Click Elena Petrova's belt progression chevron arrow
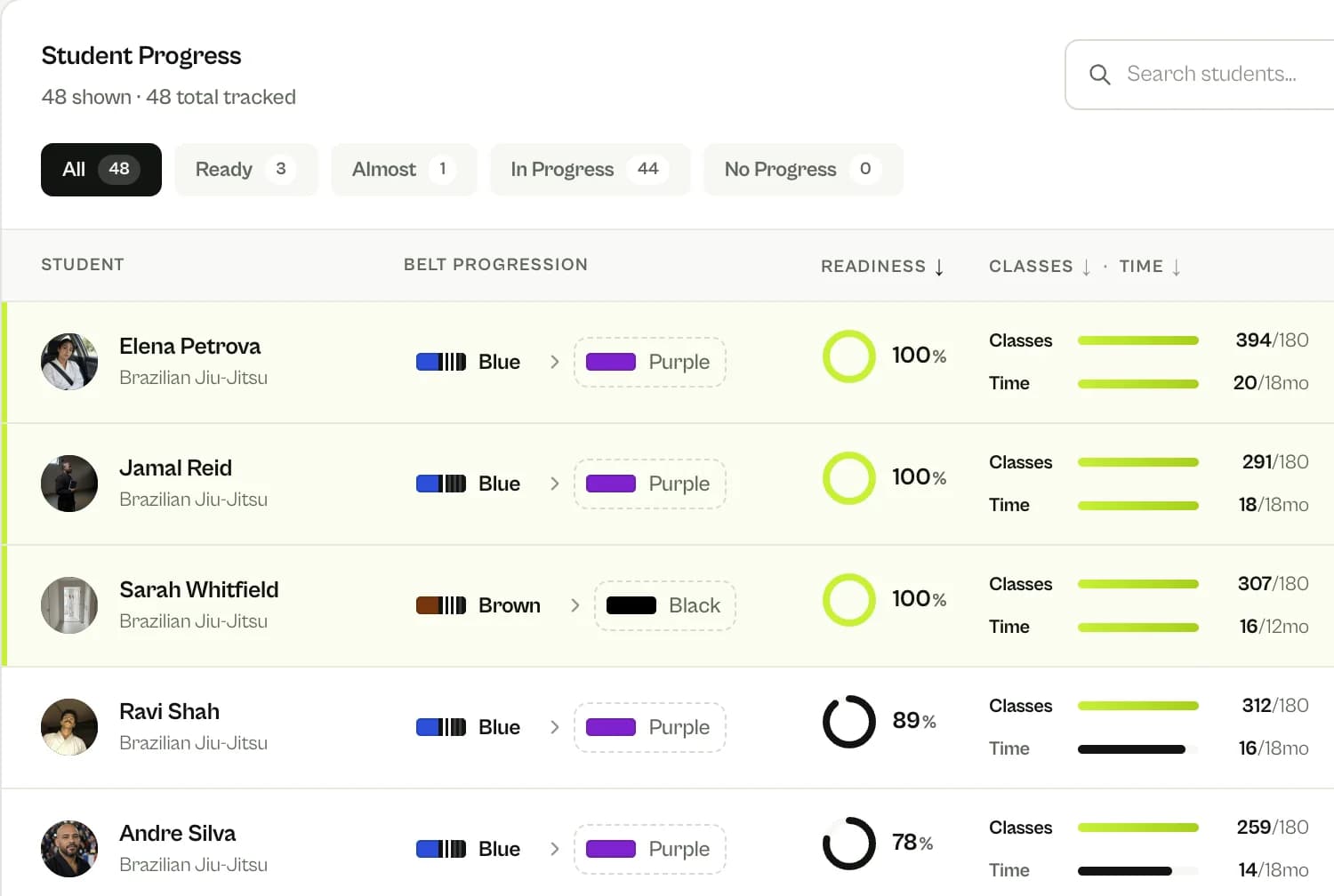1334x896 pixels. point(555,362)
